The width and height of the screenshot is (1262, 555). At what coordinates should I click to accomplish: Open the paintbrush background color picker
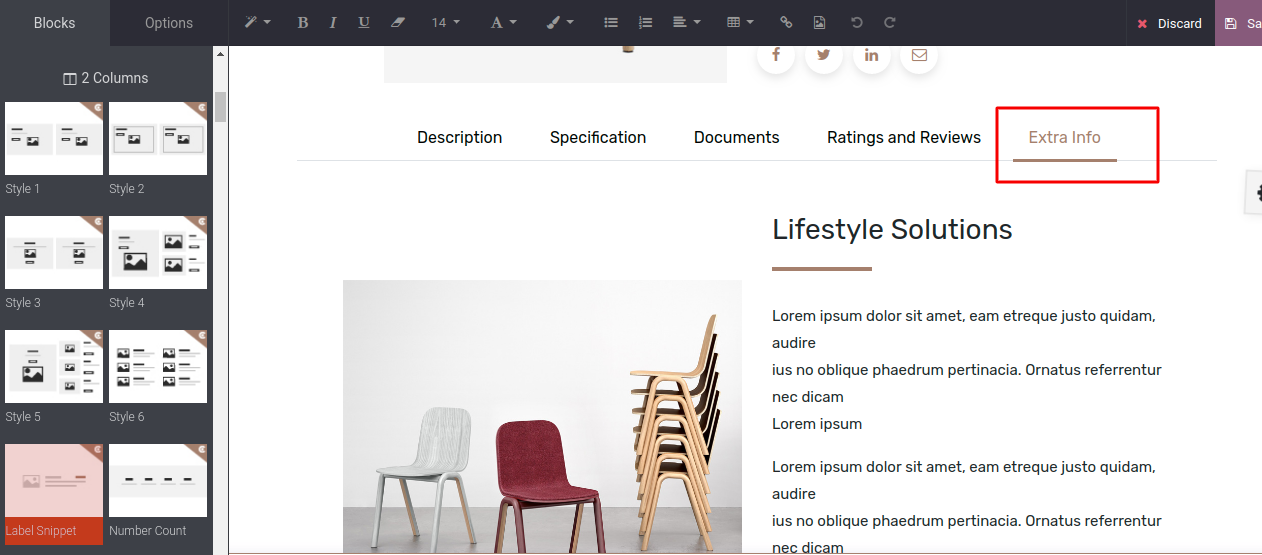click(x=560, y=23)
